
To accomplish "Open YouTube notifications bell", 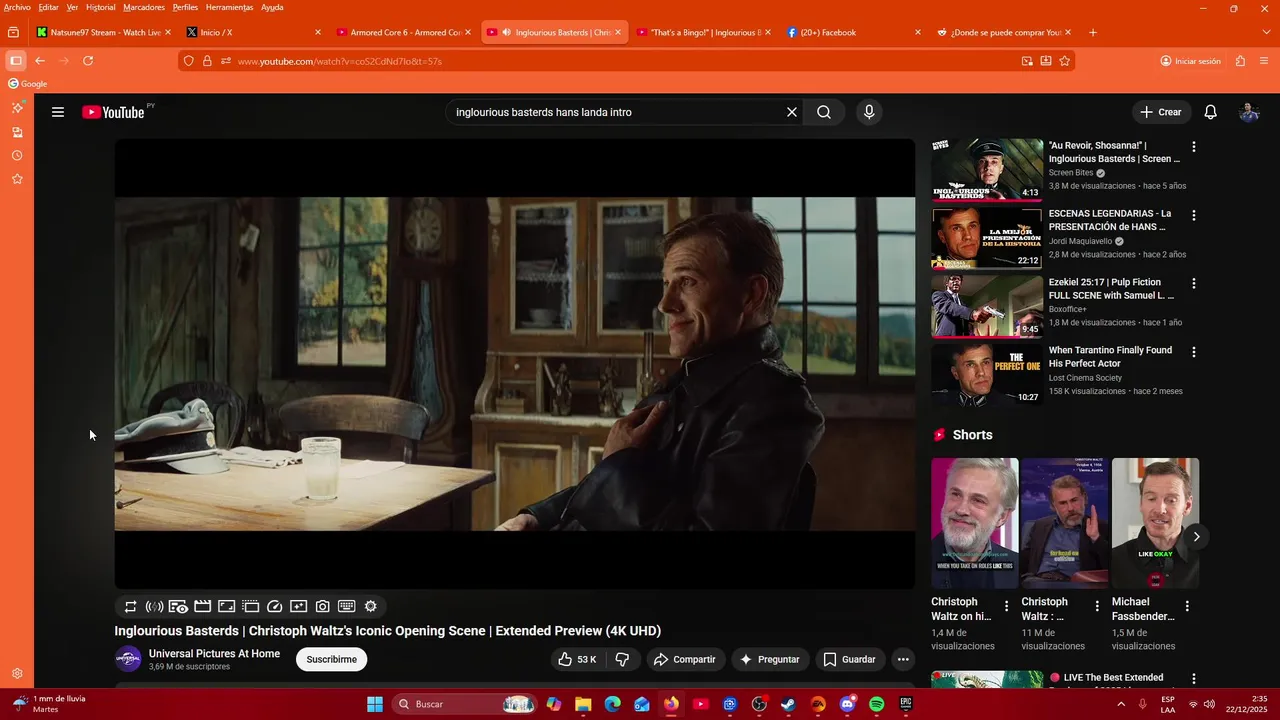I will (1210, 112).
